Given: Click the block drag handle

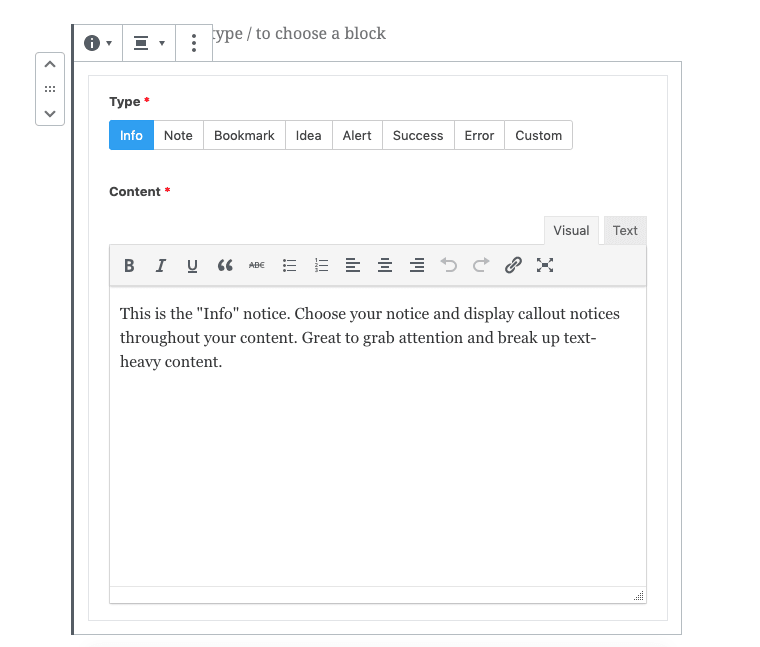Looking at the screenshot, I should click(50, 89).
